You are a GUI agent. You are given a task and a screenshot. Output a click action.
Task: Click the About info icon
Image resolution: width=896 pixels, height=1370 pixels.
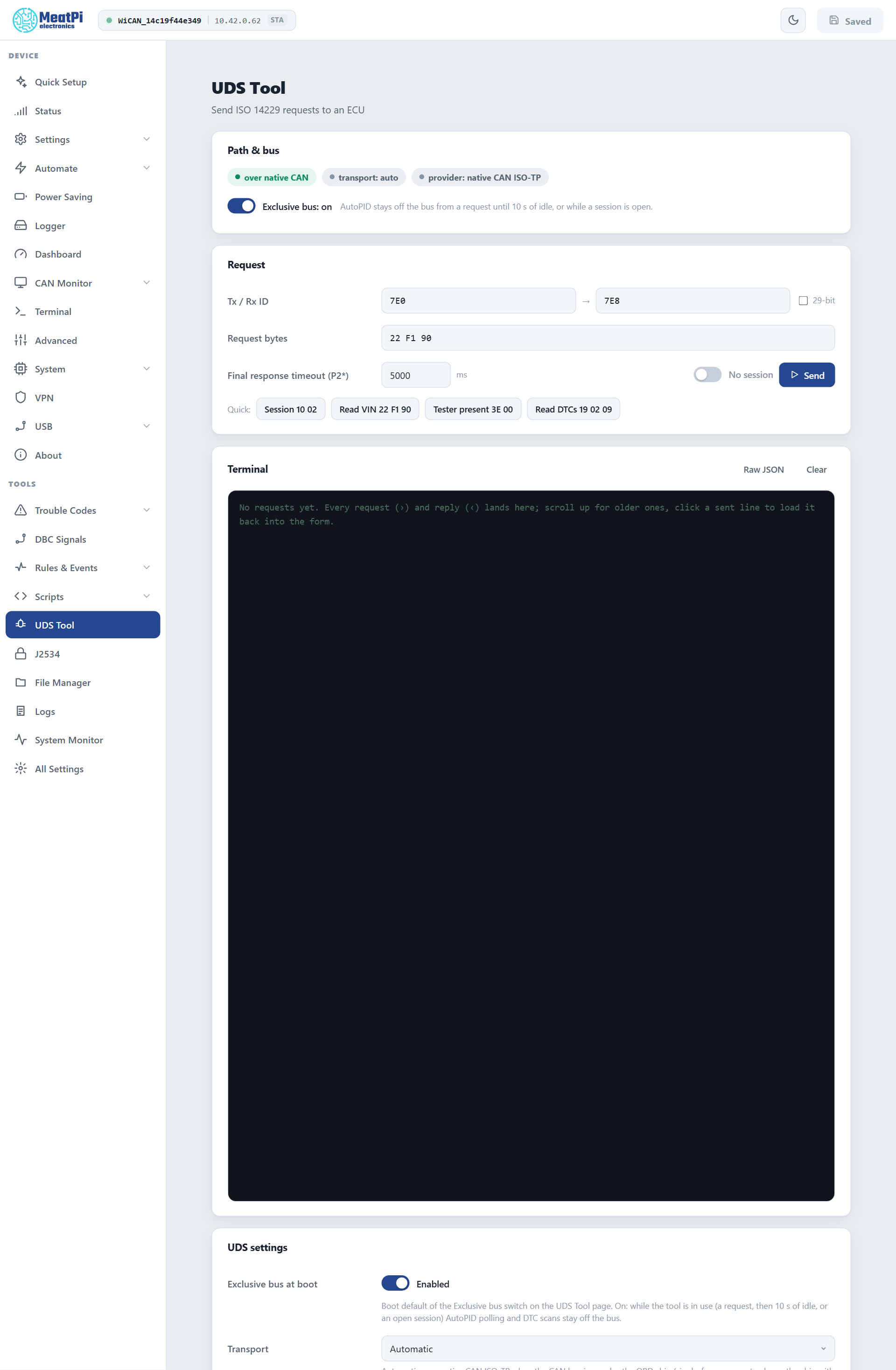pyautogui.click(x=21, y=455)
